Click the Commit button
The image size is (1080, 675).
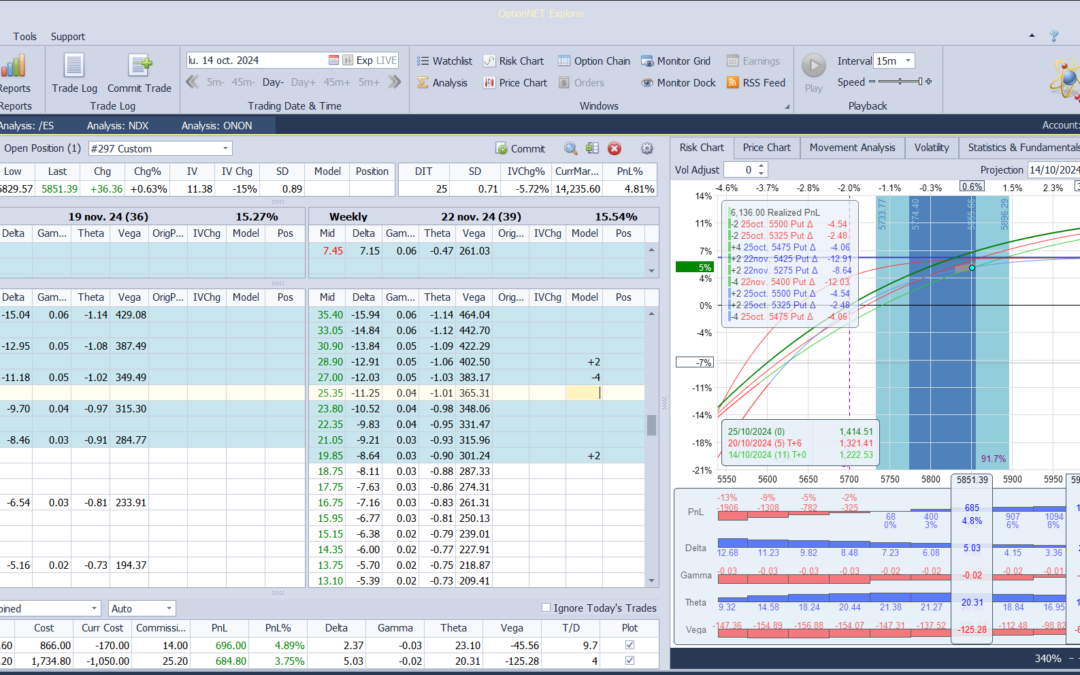[x=520, y=148]
